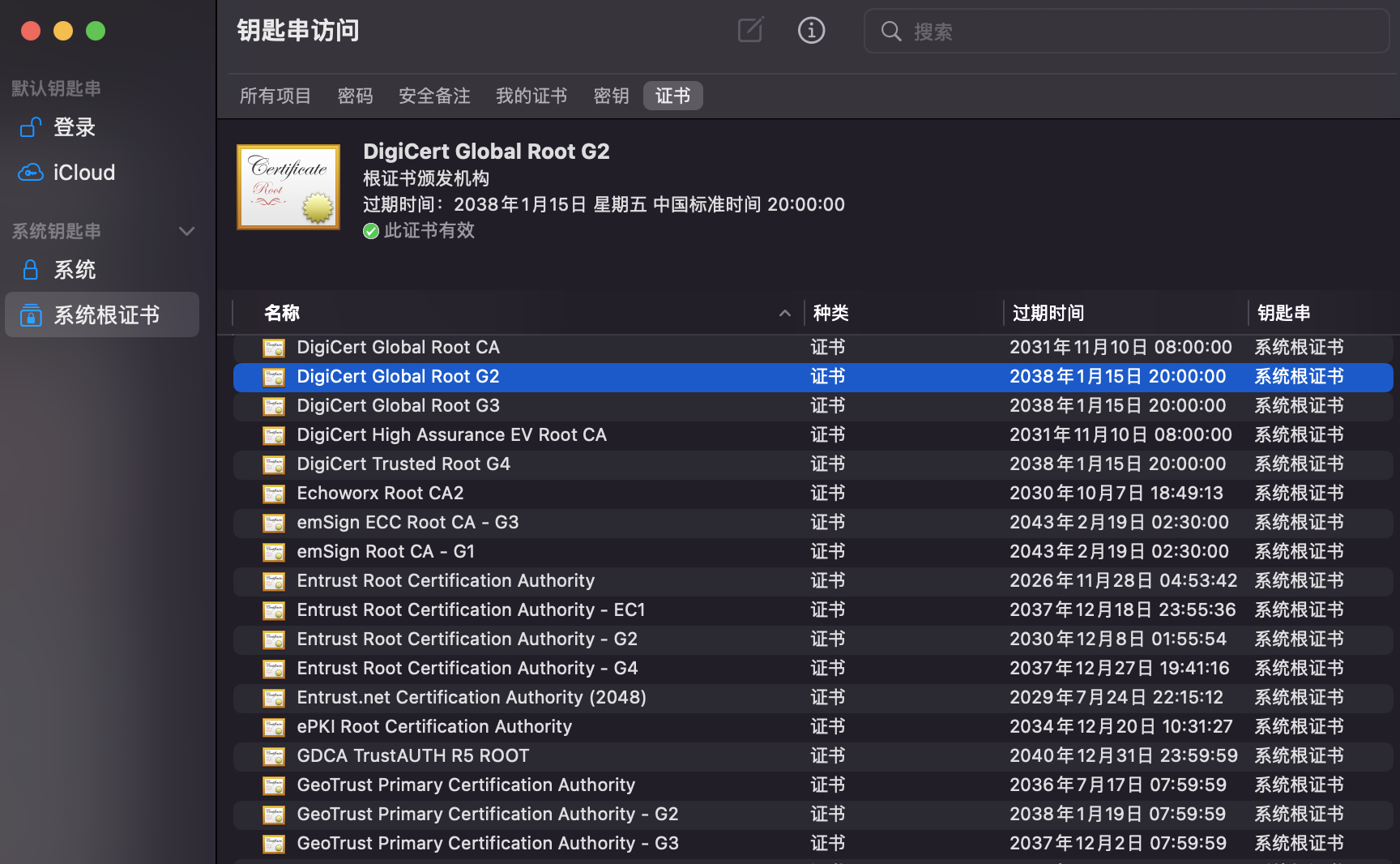
Task: Focus the 搜索 search field
Action: [x=1127, y=32]
